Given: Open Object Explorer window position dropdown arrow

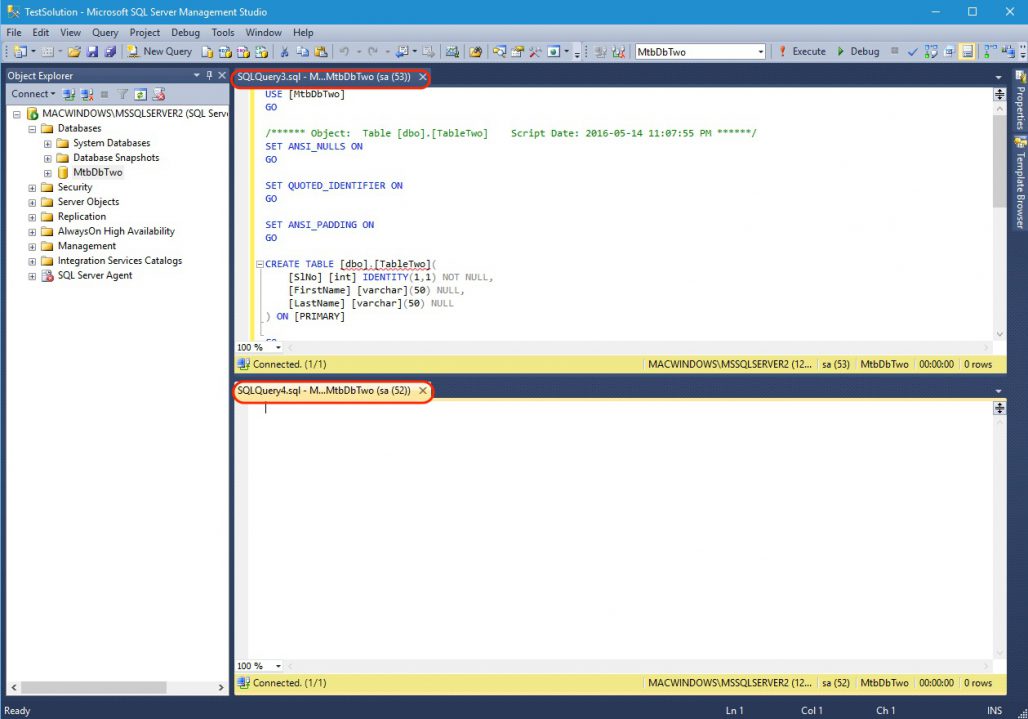Looking at the screenshot, I should tap(196, 75).
